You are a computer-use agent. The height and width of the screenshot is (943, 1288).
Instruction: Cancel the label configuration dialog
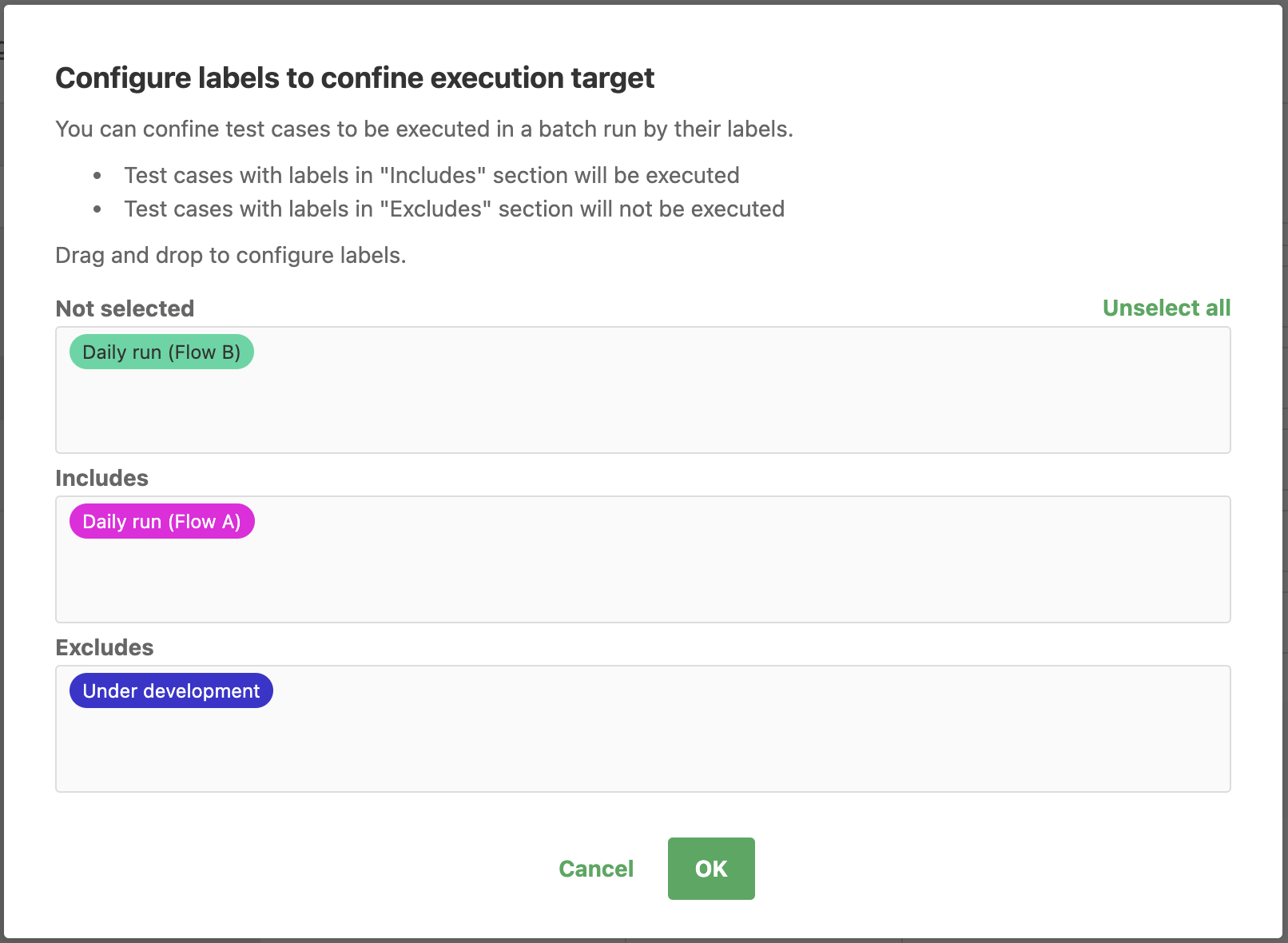click(596, 869)
